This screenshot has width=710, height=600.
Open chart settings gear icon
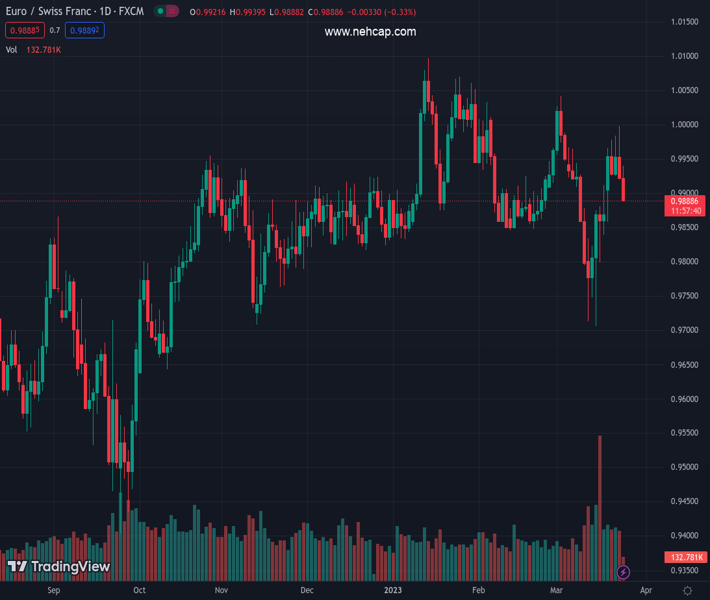coord(687,591)
